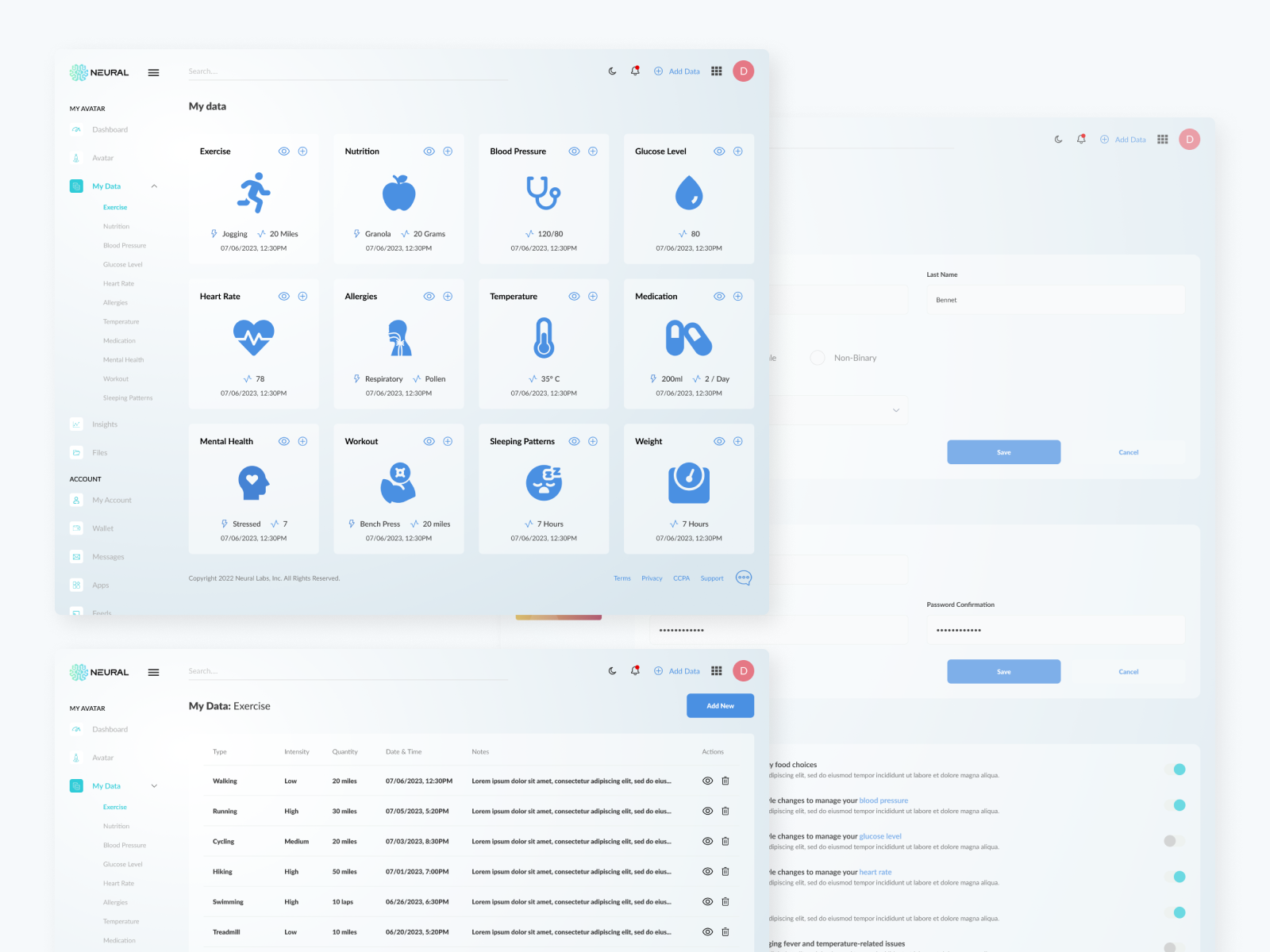Click the Neural logo in the sidebar
The height and width of the screenshot is (952, 1270).
tap(100, 71)
